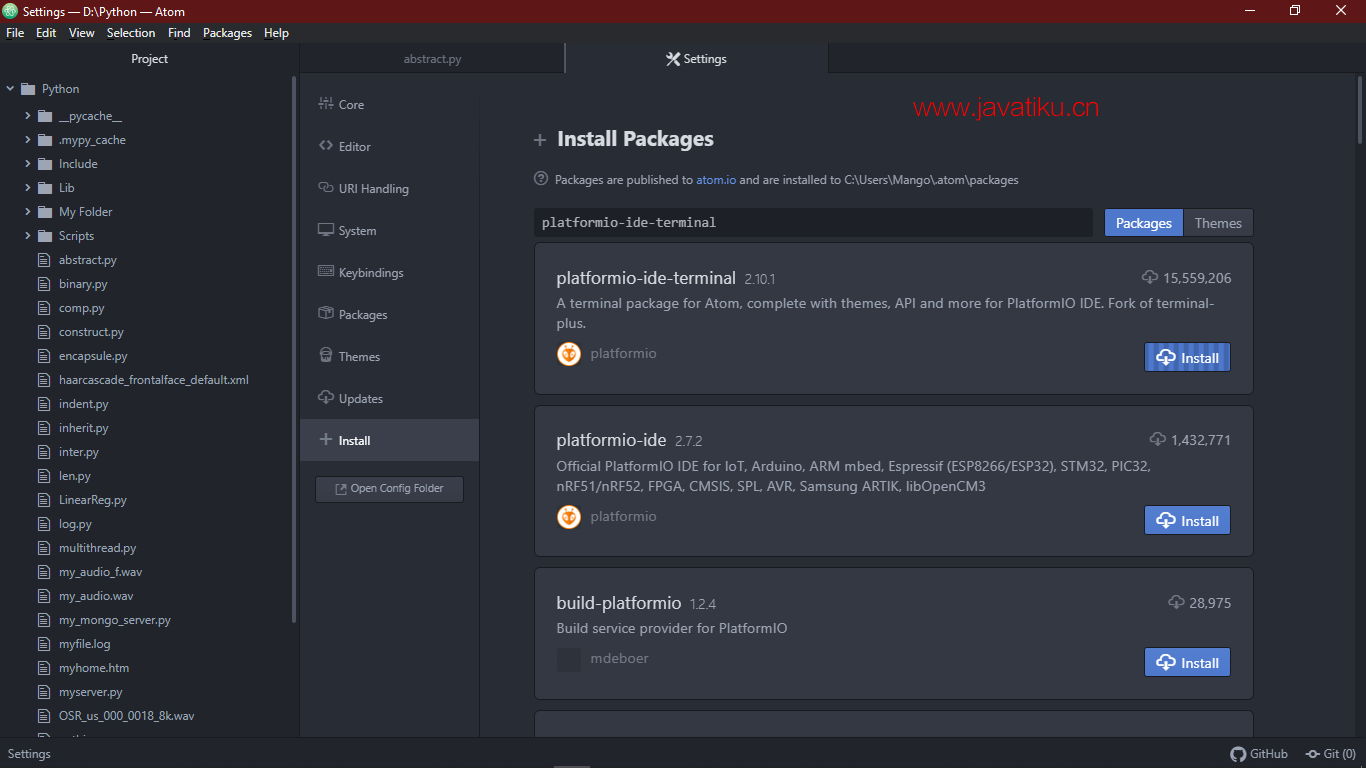Open the build-platformio package title

coord(619,603)
